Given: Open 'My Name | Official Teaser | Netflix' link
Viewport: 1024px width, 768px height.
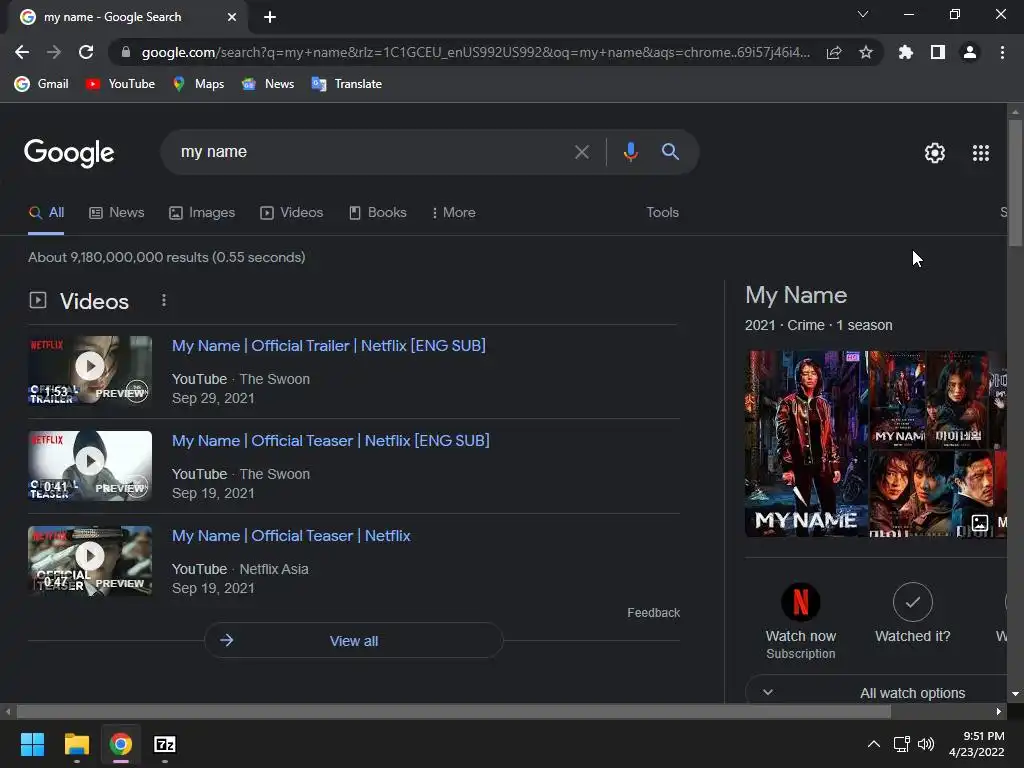Looking at the screenshot, I should coord(291,536).
